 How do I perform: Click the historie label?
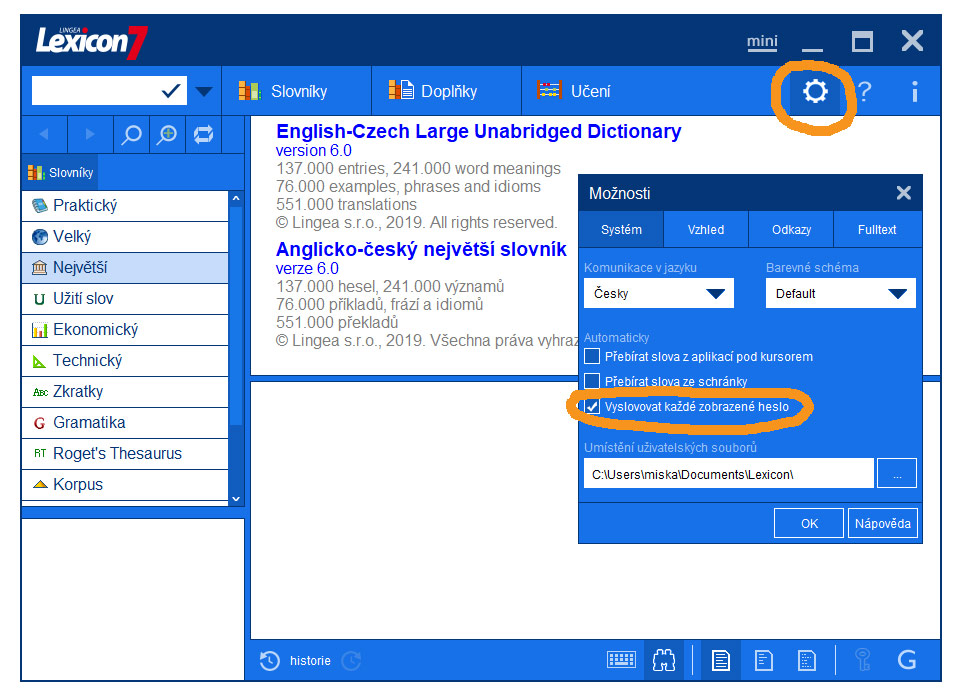click(310, 660)
